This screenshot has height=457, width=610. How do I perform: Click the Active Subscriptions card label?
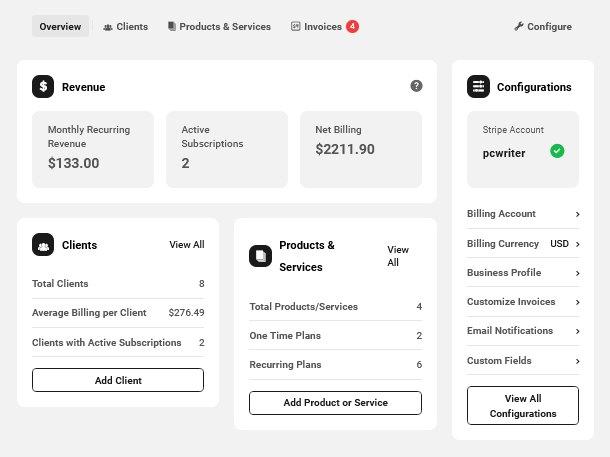212,137
